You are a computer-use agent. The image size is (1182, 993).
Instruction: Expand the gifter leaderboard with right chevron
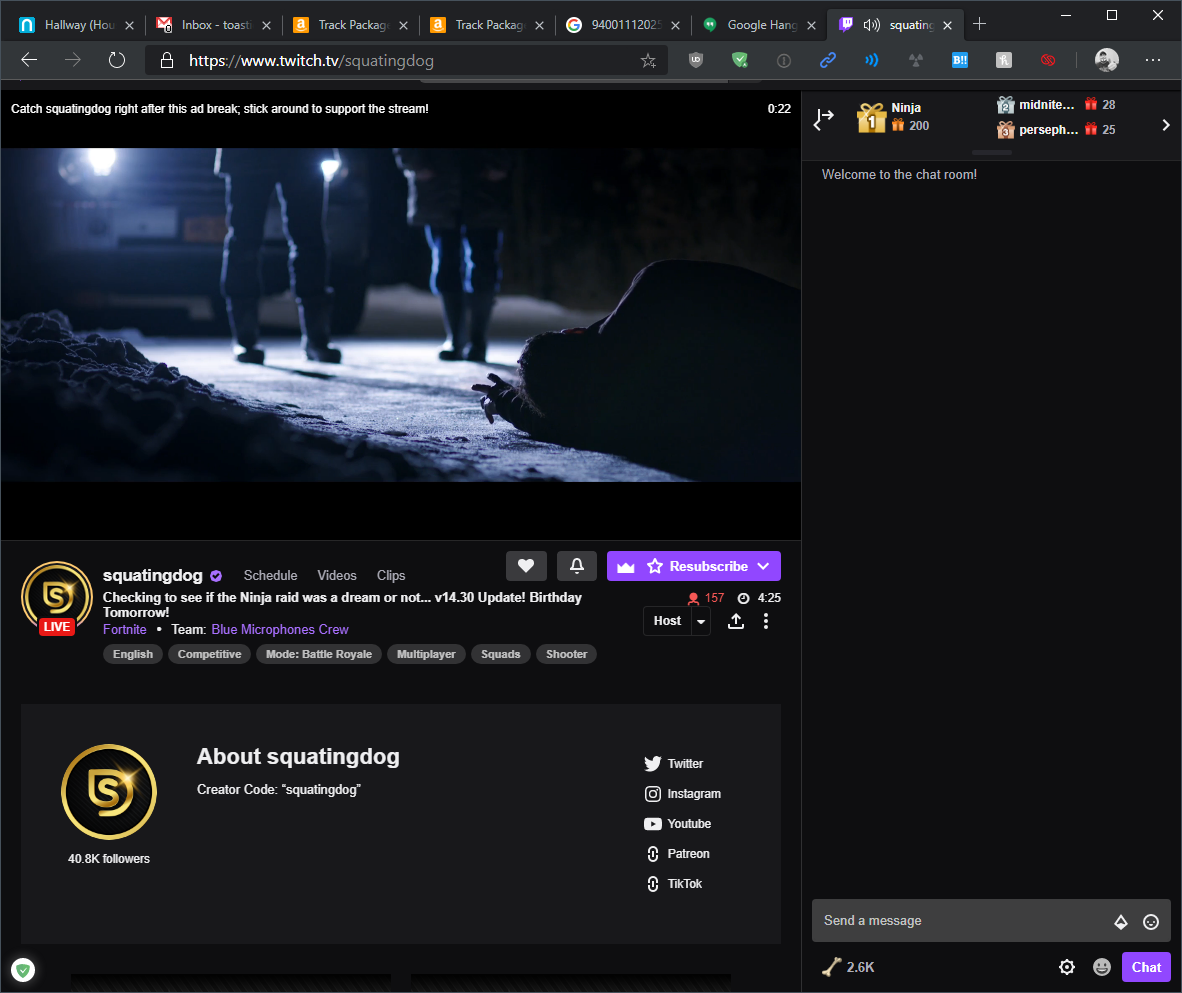tap(1166, 125)
